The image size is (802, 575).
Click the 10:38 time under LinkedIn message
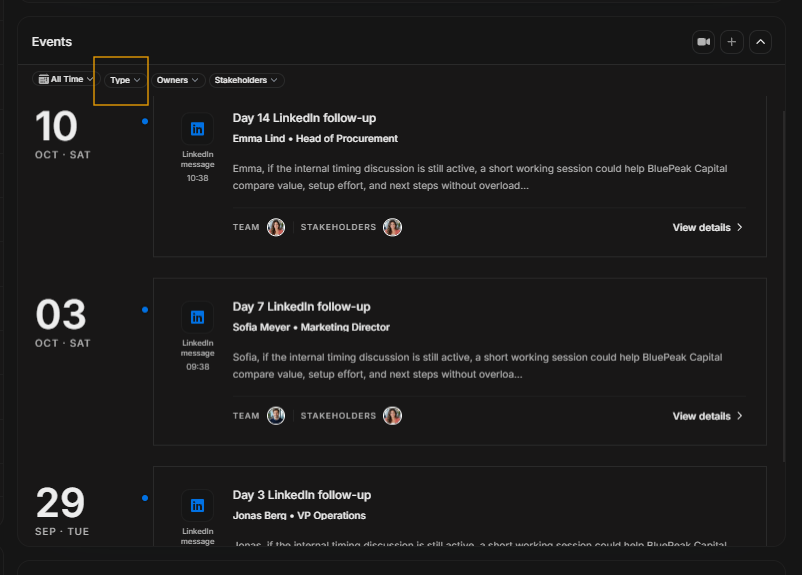(x=197, y=179)
